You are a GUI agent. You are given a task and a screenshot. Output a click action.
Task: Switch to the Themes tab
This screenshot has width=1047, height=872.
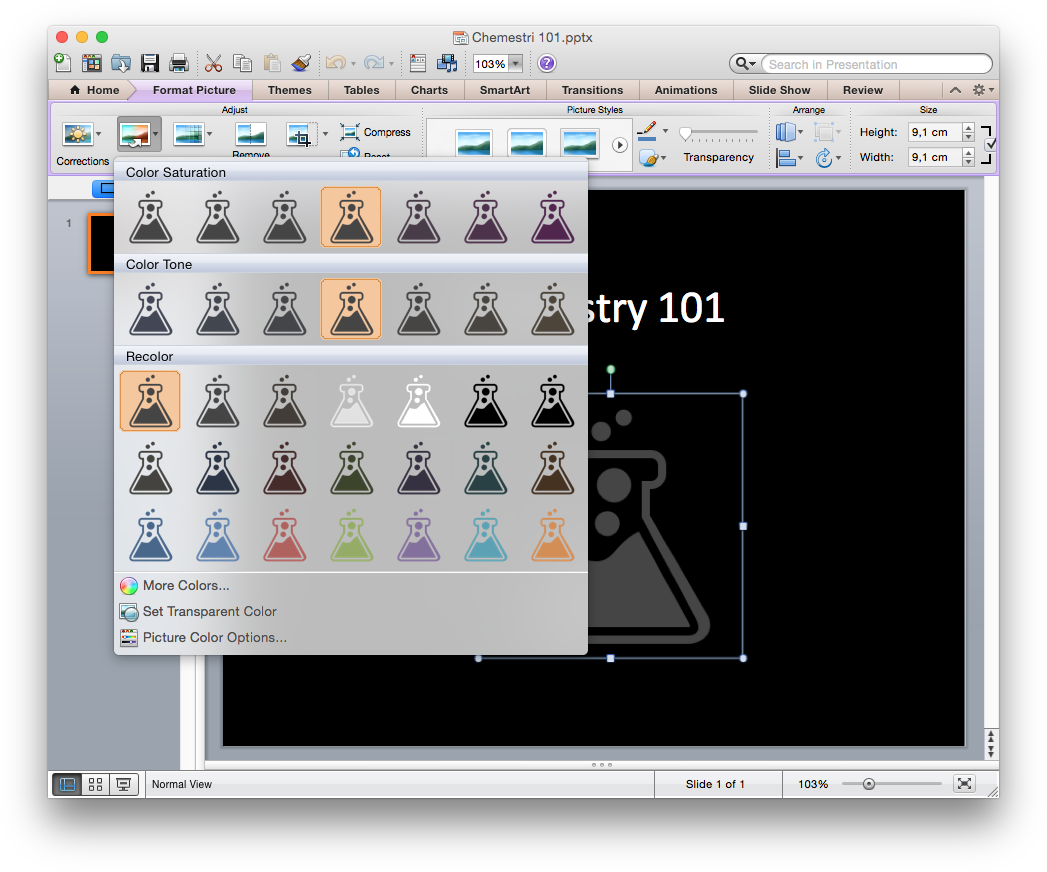click(290, 90)
